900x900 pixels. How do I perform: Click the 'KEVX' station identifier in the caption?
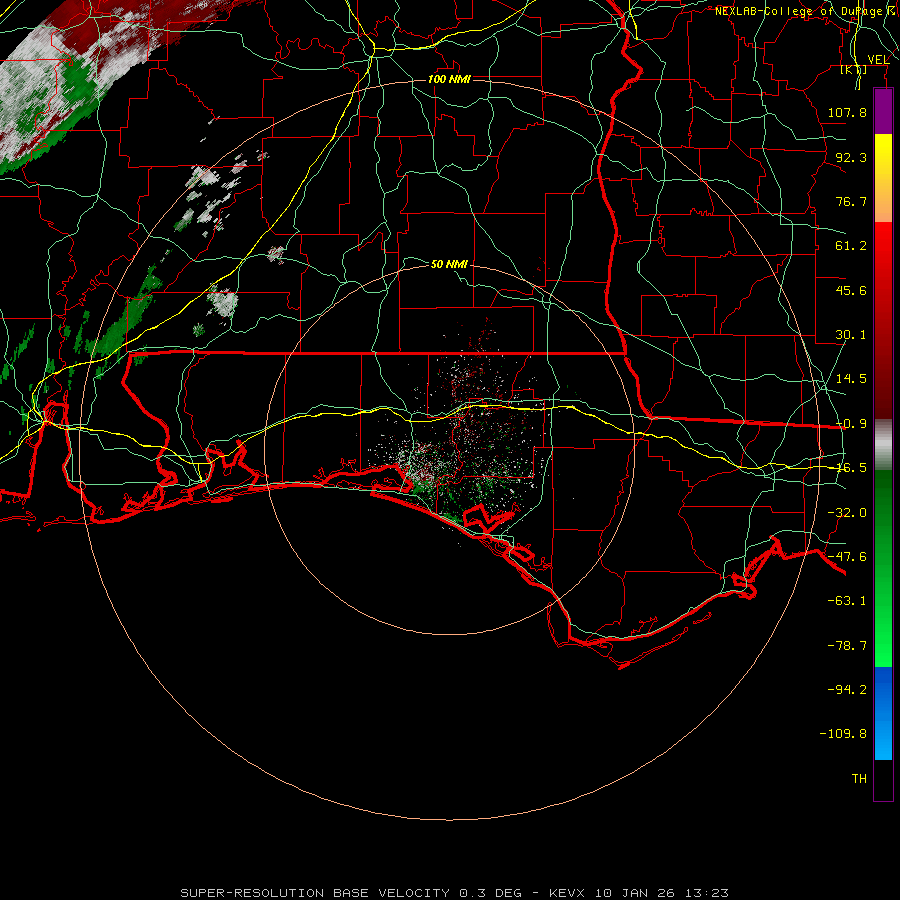point(567,893)
